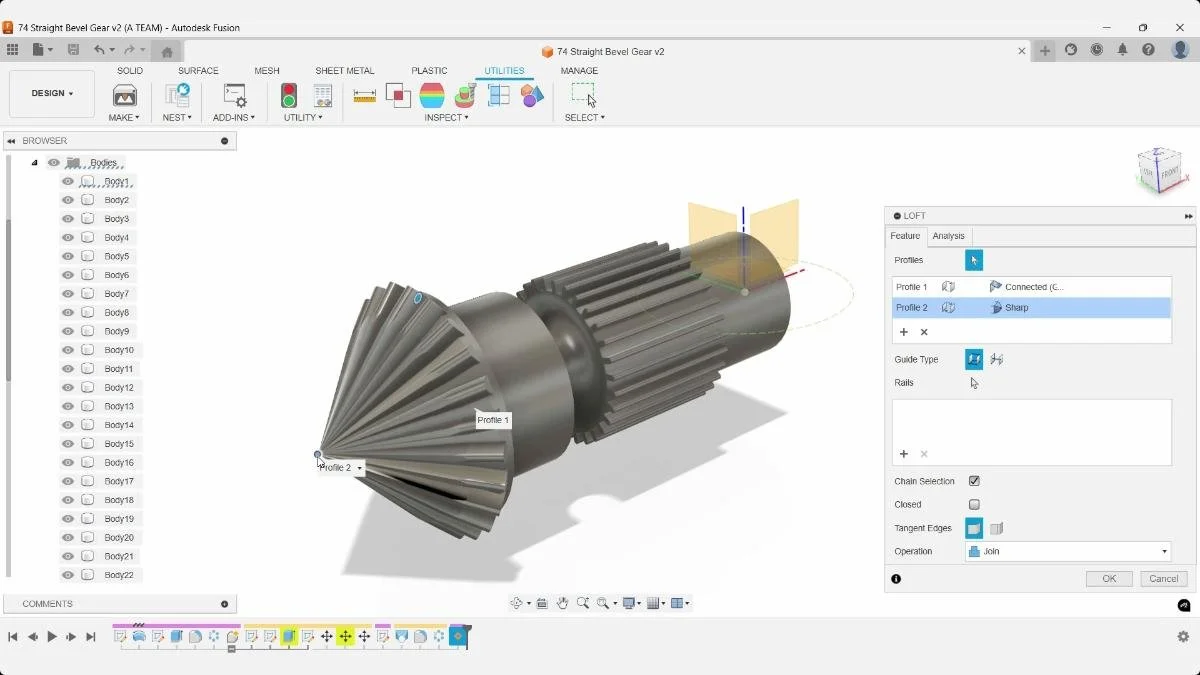The image size is (1200, 675).
Task: Select Rails guide type button
Action: [974, 359]
